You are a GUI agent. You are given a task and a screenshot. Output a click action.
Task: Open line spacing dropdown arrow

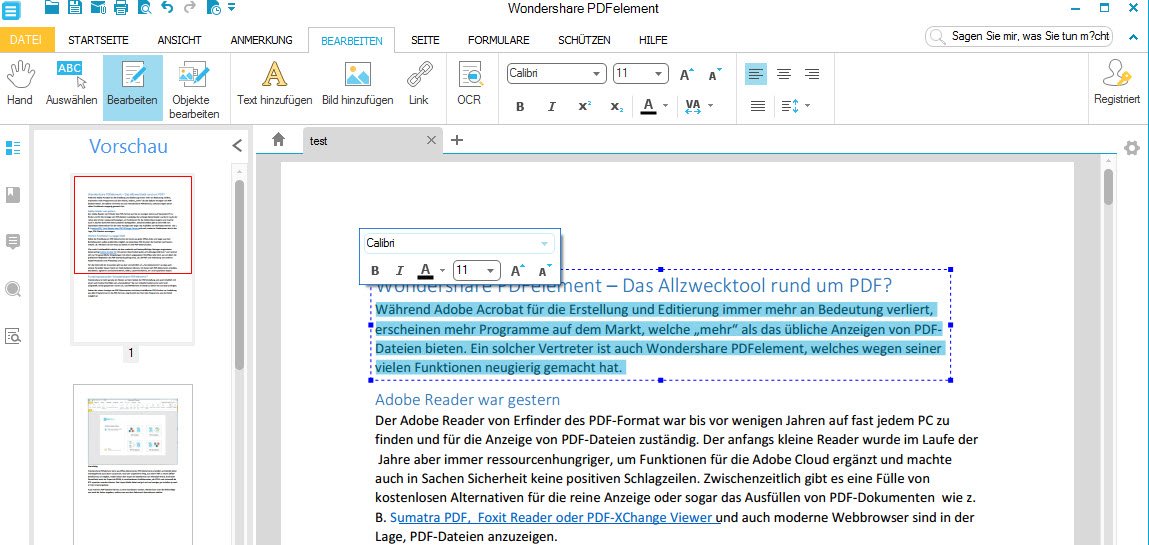pyautogui.click(x=808, y=107)
